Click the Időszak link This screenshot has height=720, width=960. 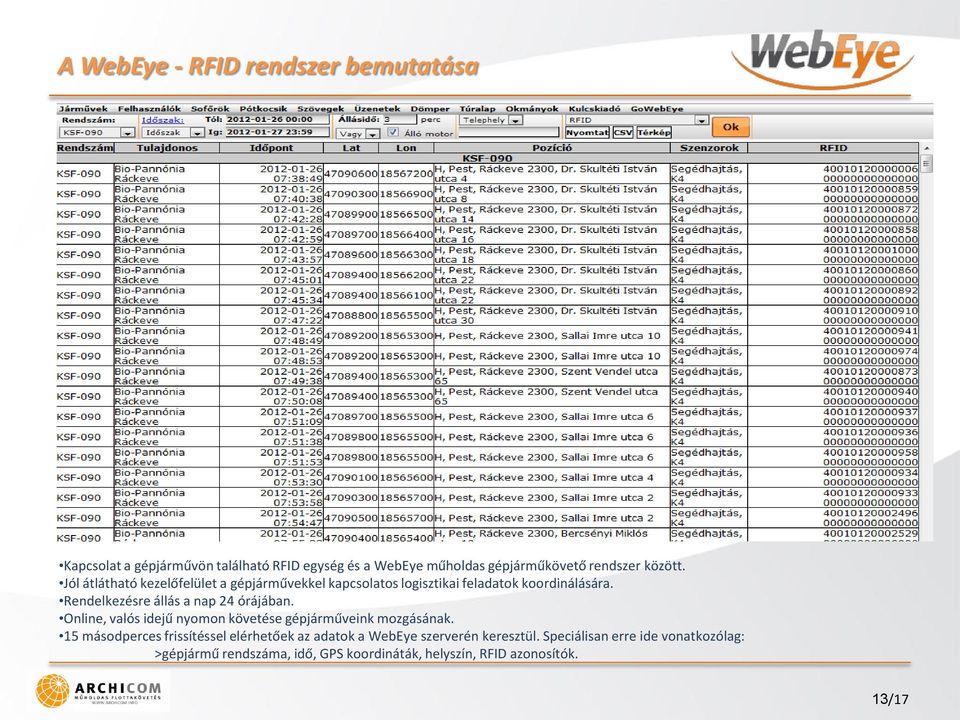coord(163,120)
